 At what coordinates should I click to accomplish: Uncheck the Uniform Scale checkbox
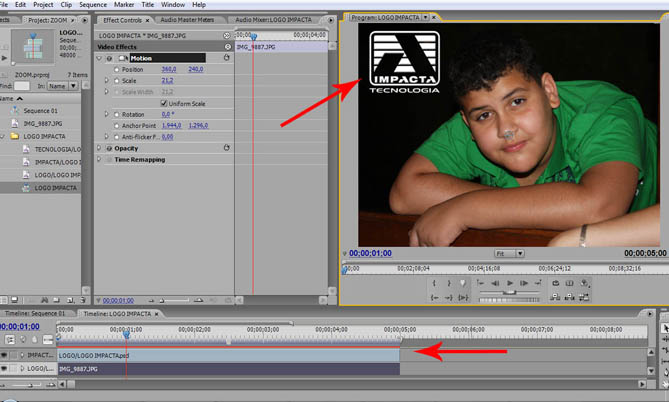click(164, 103)
